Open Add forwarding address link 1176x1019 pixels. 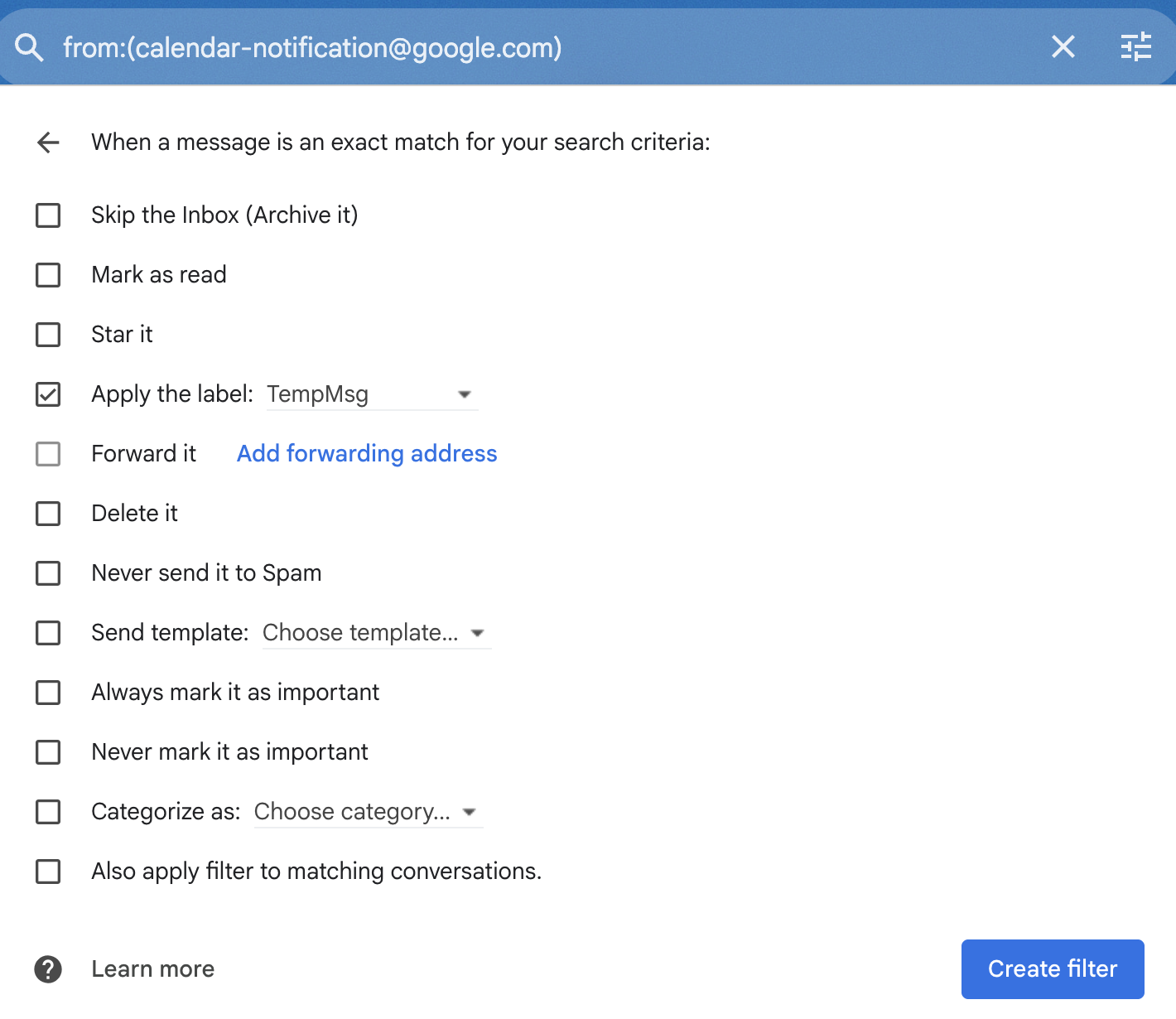pos(367,453)
